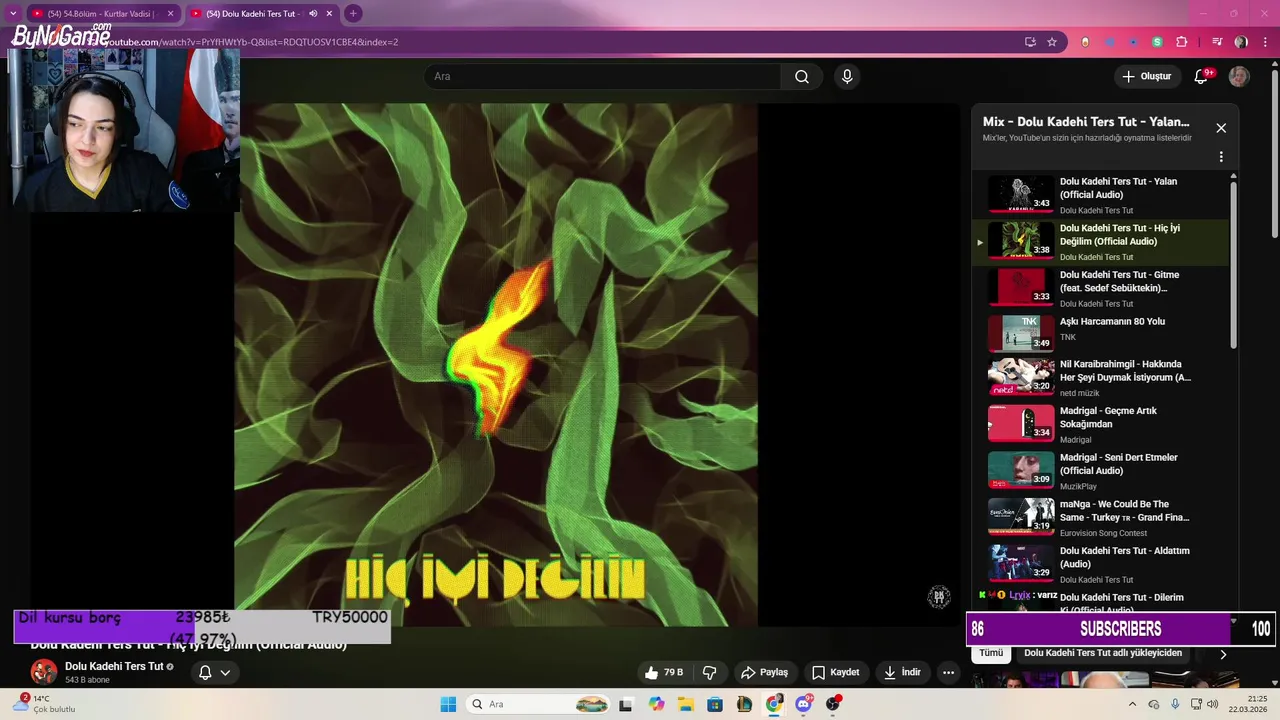
Task: Select the Tümü filter chip
Action: pos(991,653)
